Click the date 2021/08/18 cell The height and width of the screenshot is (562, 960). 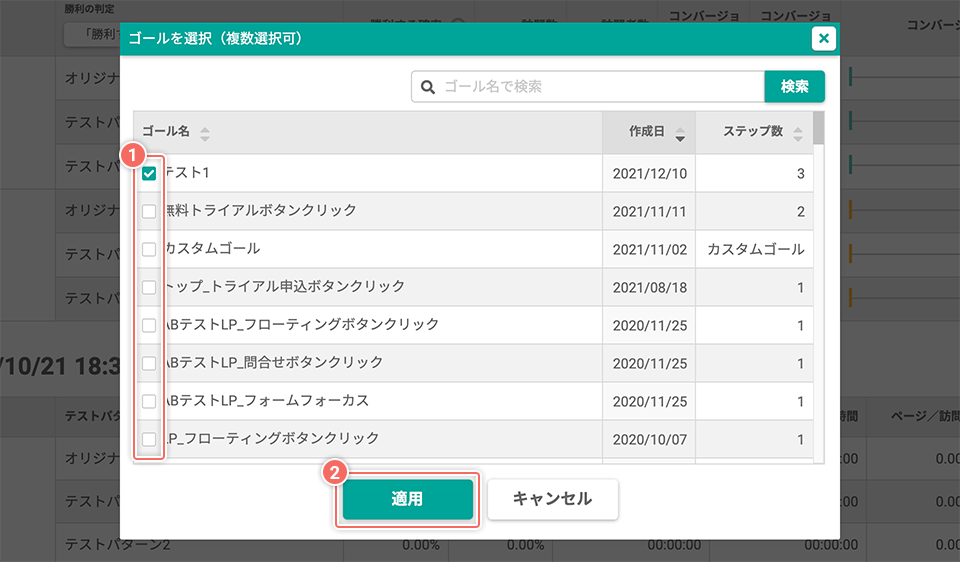pos(650,288)
